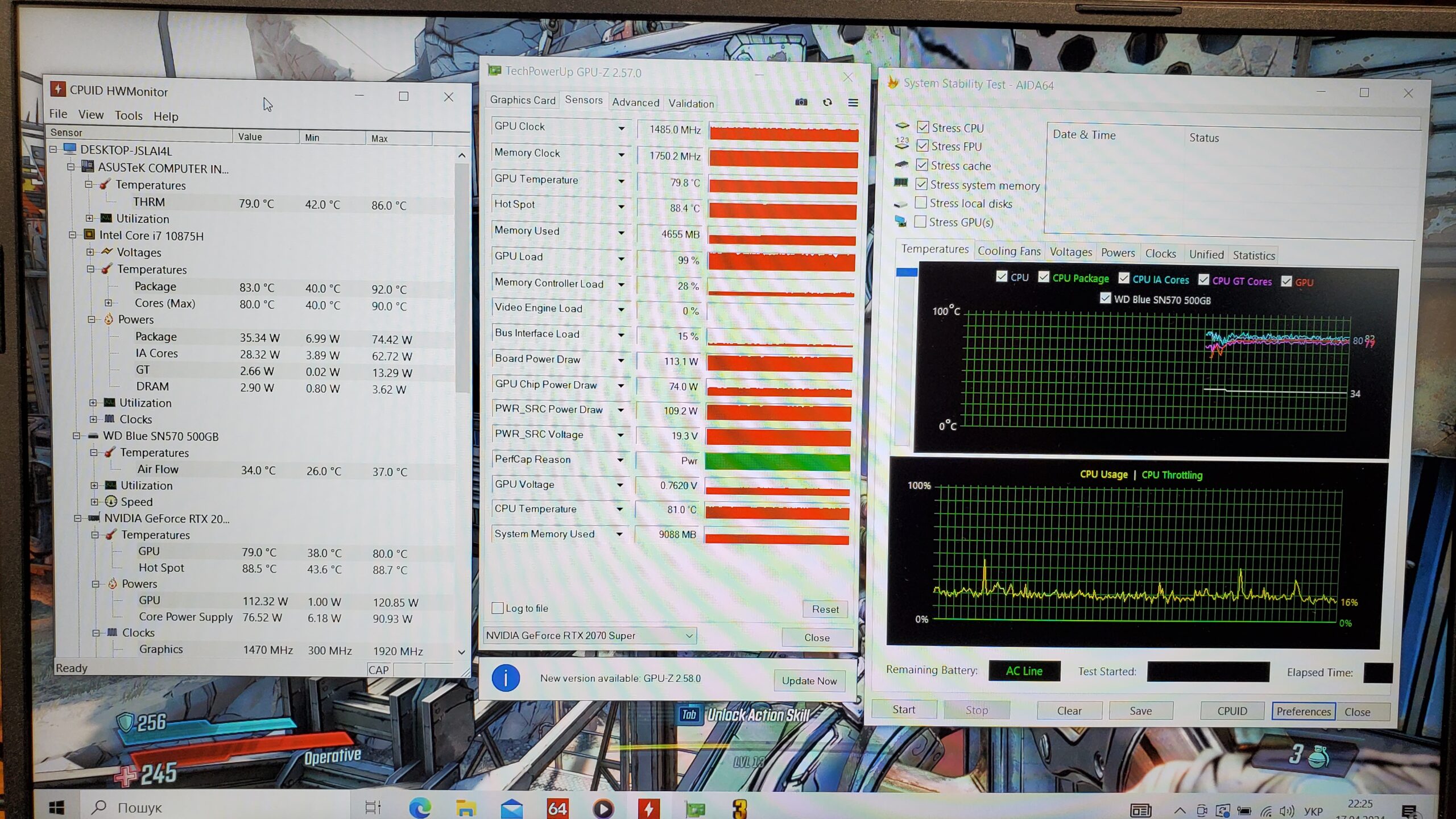The image size is (1456, 819).
Task: Open the Mail app from the taskbar
Action: click(511, 808)
